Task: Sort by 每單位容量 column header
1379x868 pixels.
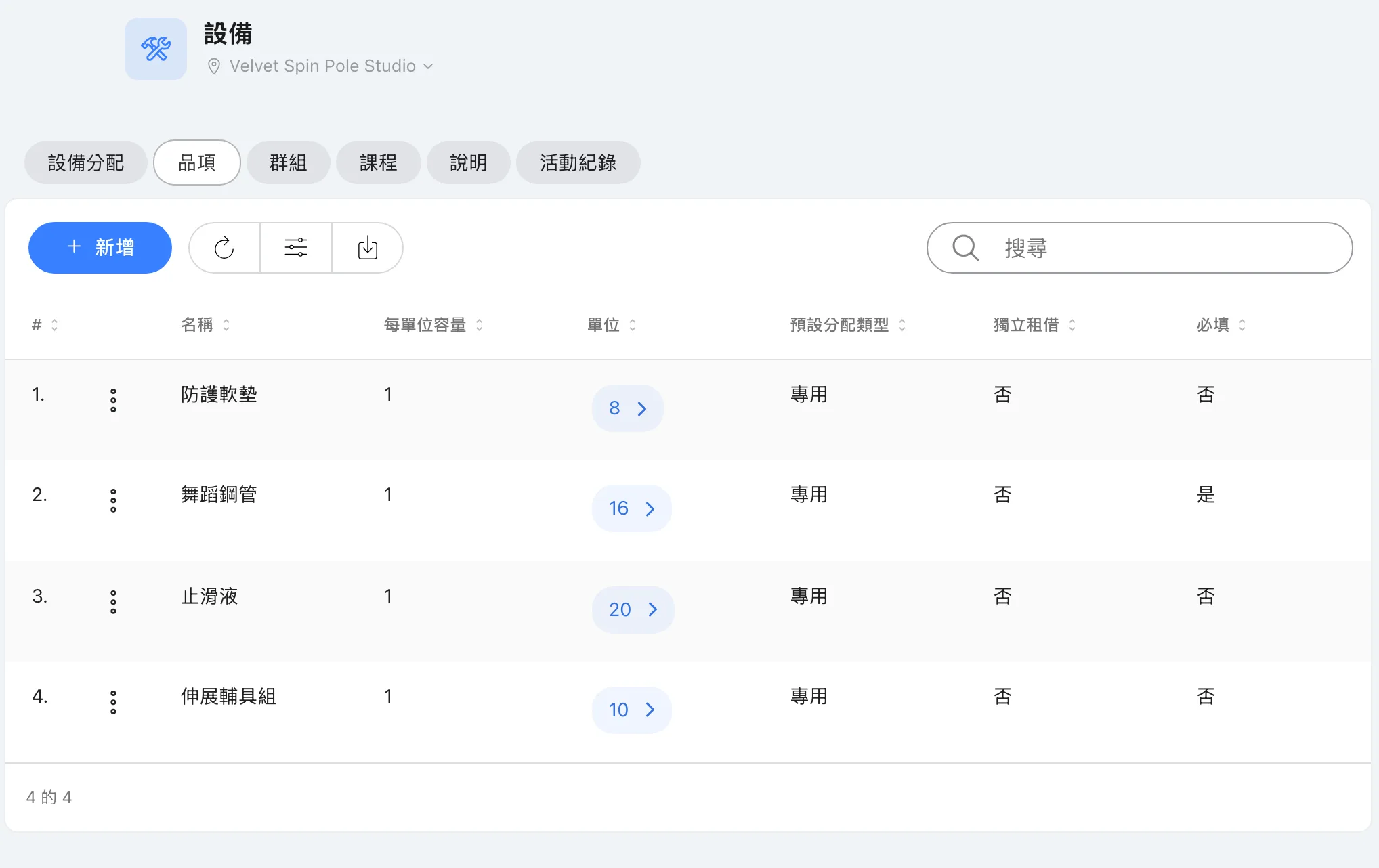Action: [433, 325]
